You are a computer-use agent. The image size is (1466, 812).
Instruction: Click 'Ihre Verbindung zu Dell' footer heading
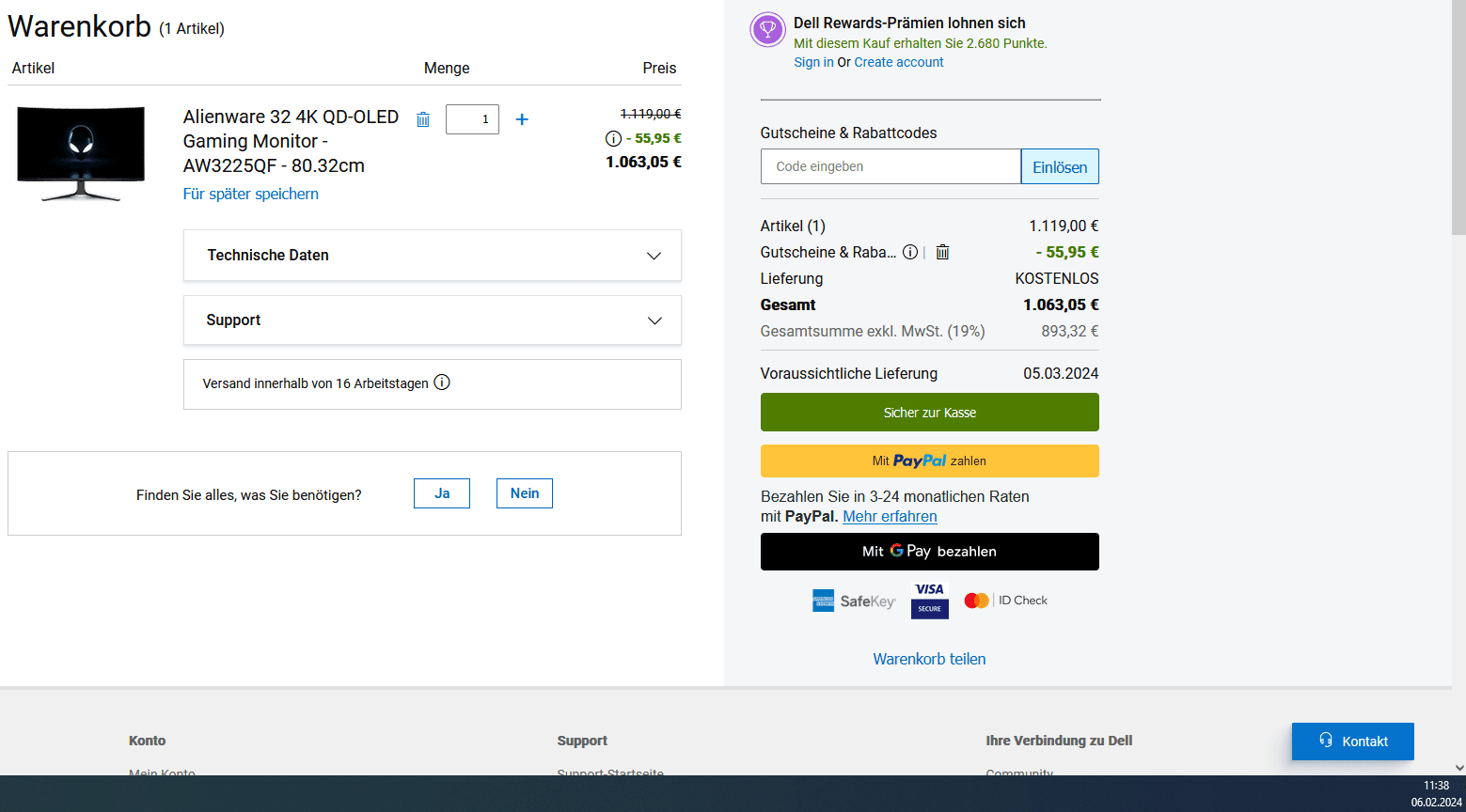(1059, 741)
